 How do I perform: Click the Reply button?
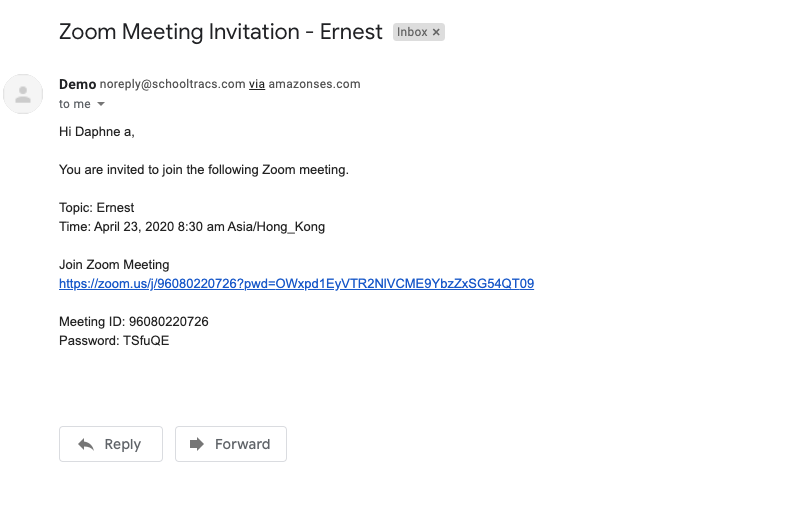111,444
